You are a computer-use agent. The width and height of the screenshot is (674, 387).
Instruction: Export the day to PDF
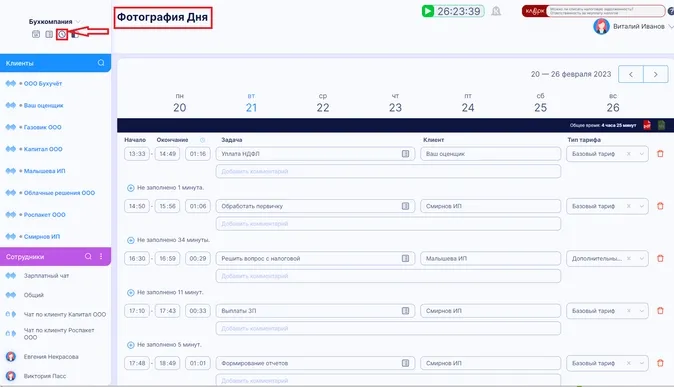coord(647,125)
